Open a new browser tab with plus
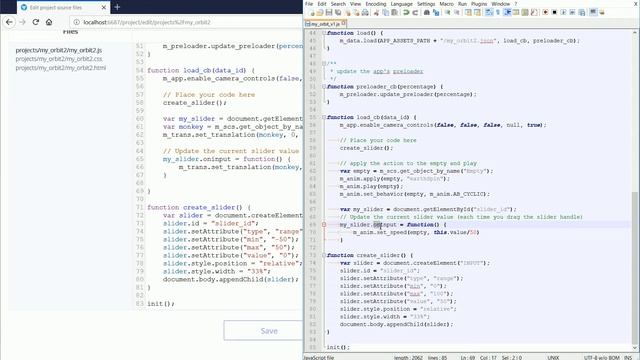Screen dimensions: 640x360 click(117, 7)
